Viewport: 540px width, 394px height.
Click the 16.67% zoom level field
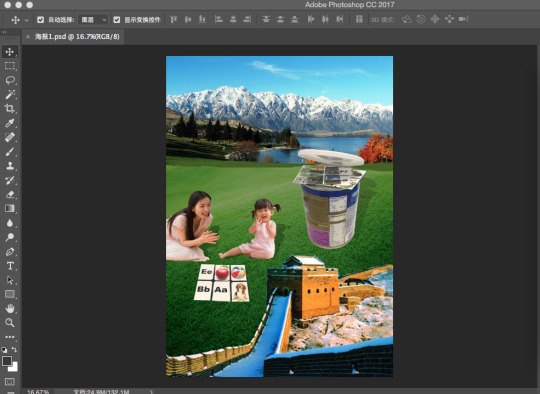pos(38,392)
